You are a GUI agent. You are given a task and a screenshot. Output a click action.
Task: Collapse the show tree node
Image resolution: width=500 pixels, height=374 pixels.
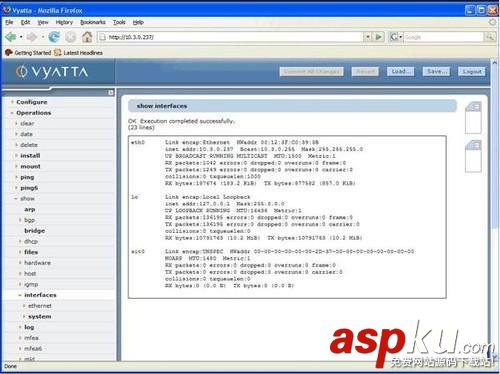click(x=16, y=199)
